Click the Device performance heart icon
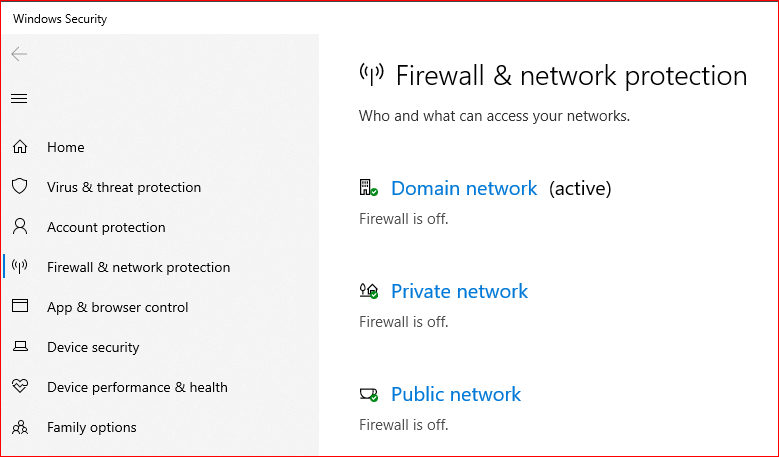Viewport: 779px width, 457px height. 19,387
